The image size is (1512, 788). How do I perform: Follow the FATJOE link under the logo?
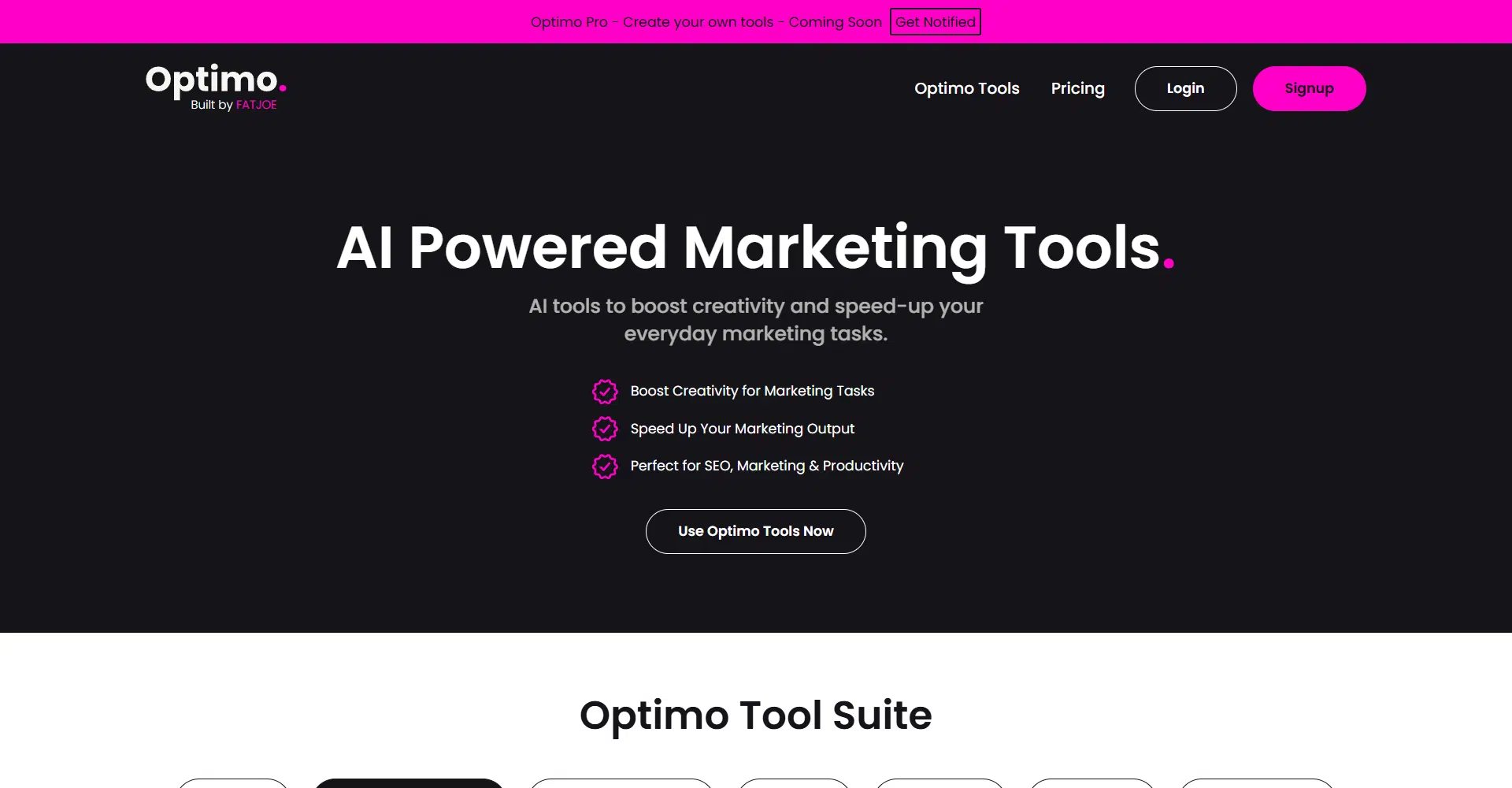click(256, 105)
